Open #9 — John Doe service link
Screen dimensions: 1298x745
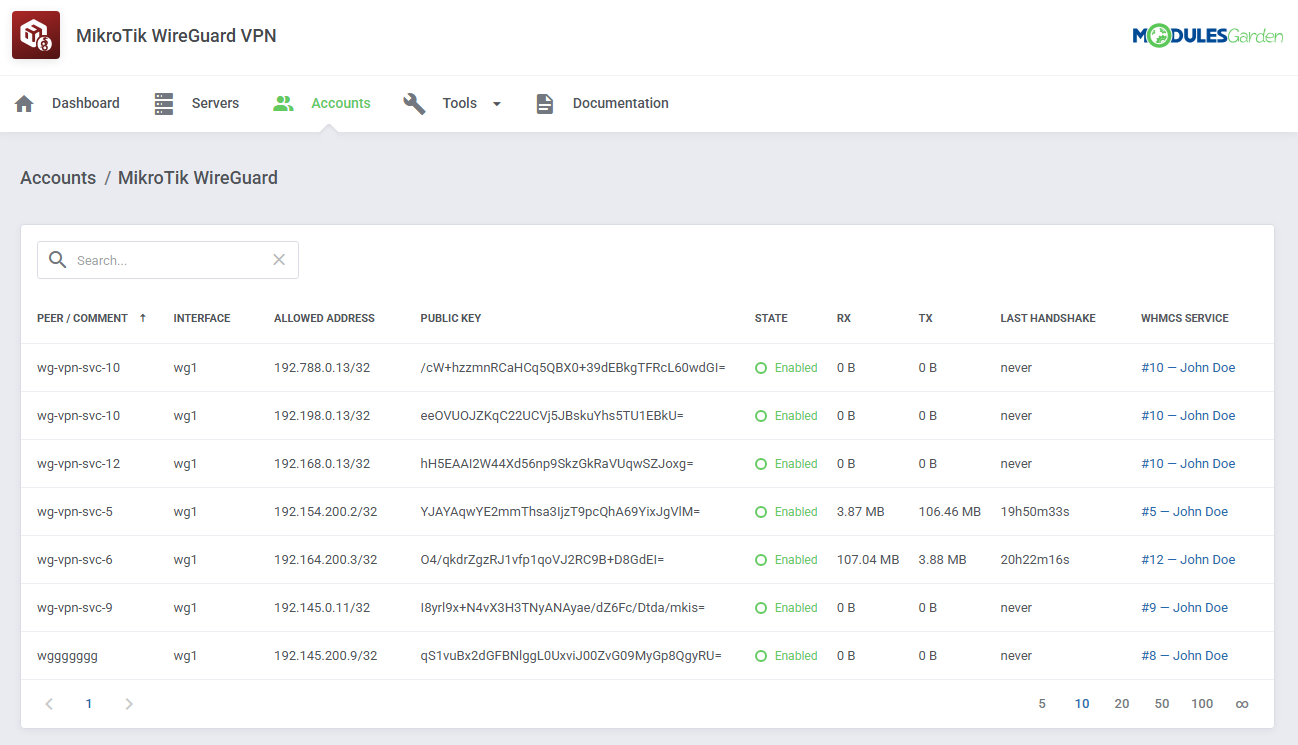click(x=1184, y=608)
